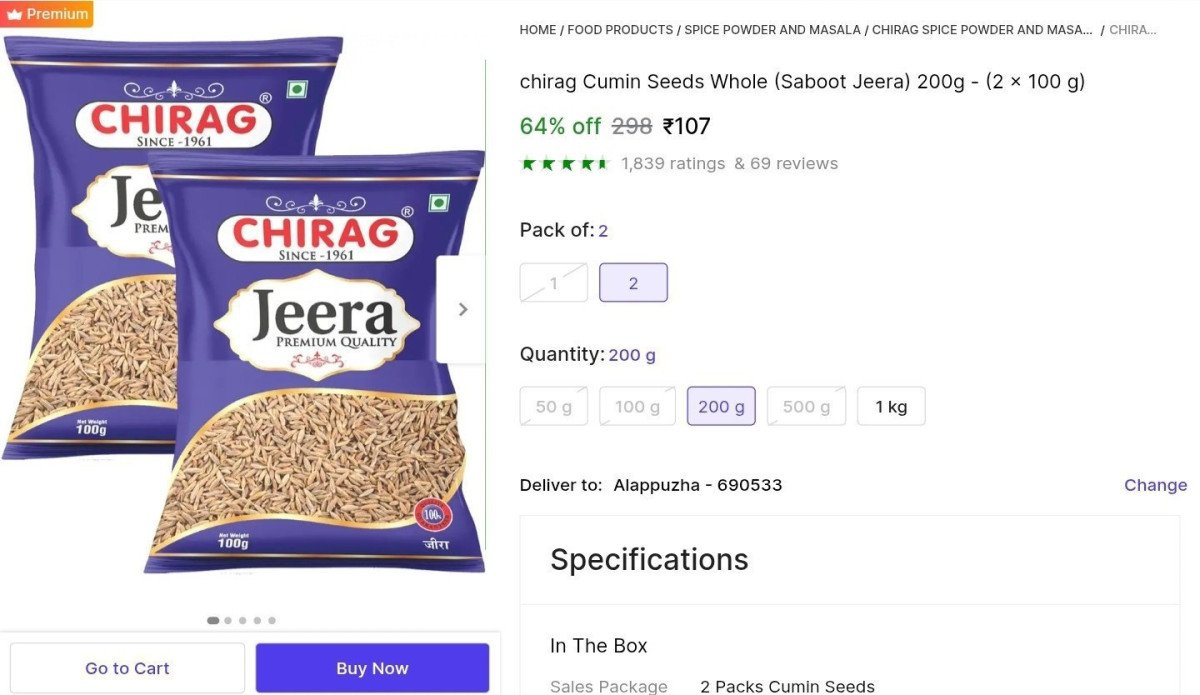Open Chirag Spice Powder breadcrumb link
1200x695 pixels.
pyautogui.click(x=982, y=30)
